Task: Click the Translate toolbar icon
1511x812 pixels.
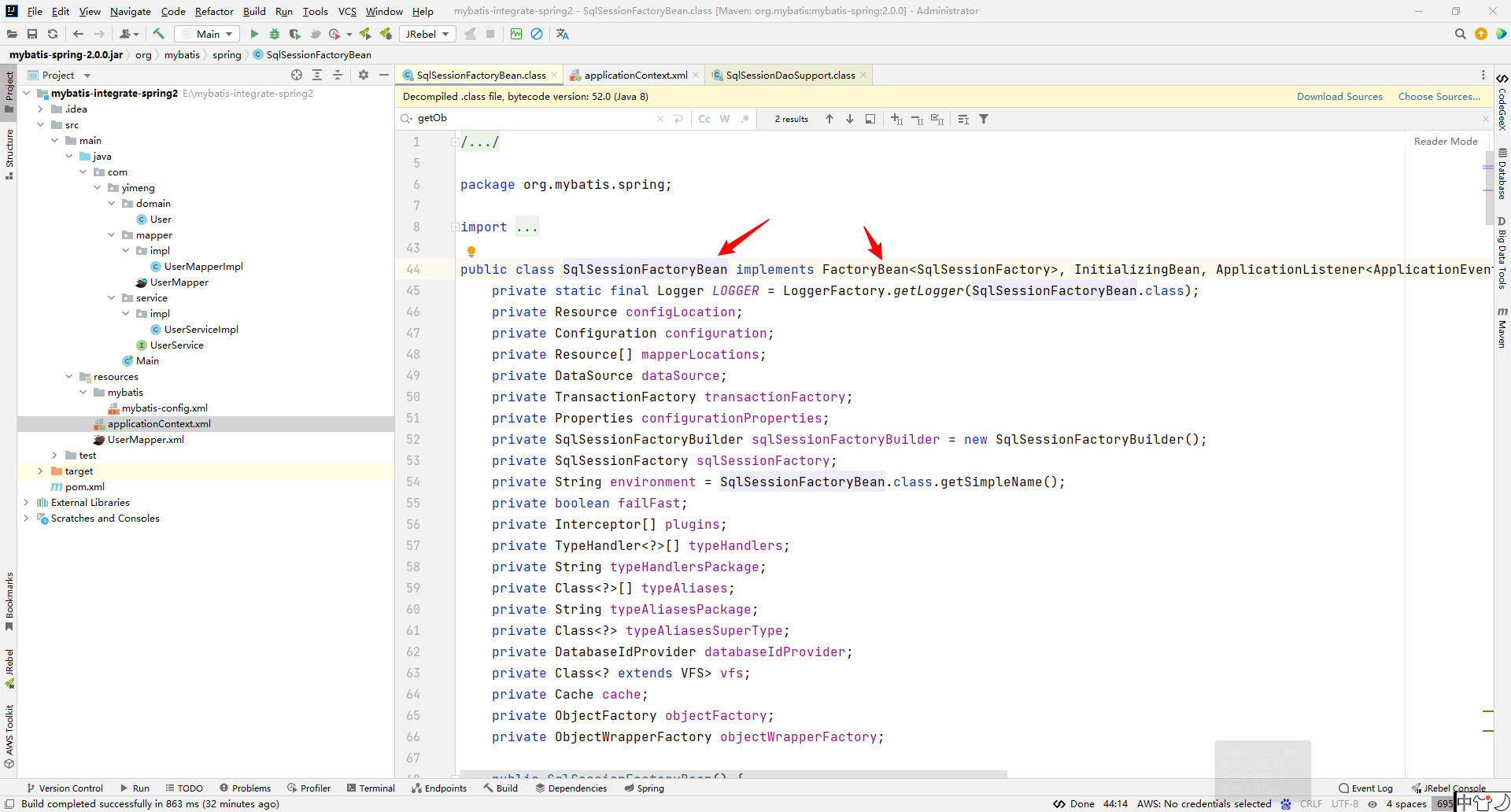Action: click(x=562, y=34)
